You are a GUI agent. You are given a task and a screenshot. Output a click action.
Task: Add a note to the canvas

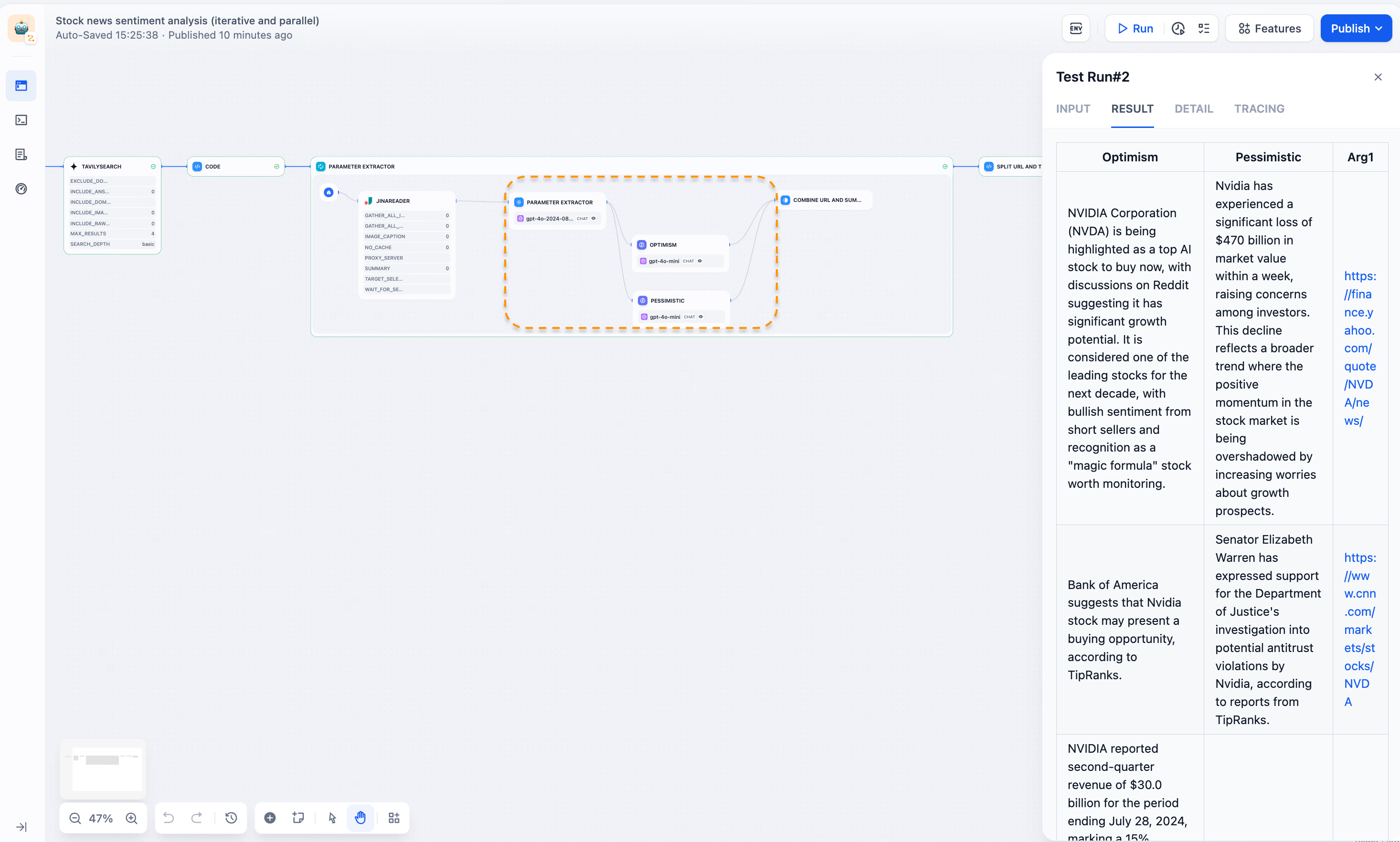tap(298, 818)
